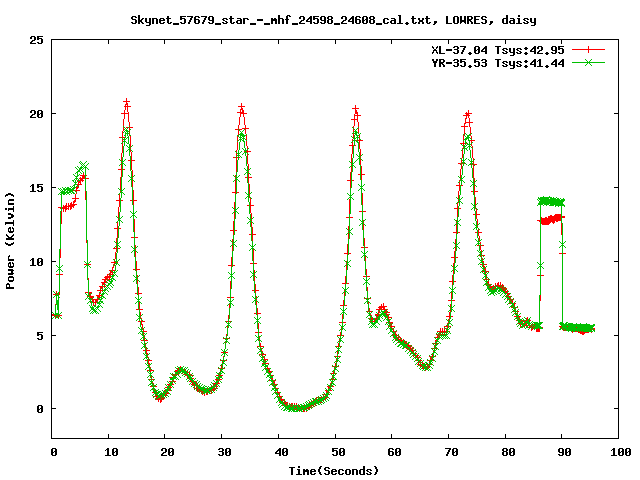Click x-axis tick label 100

pos(620,452)
